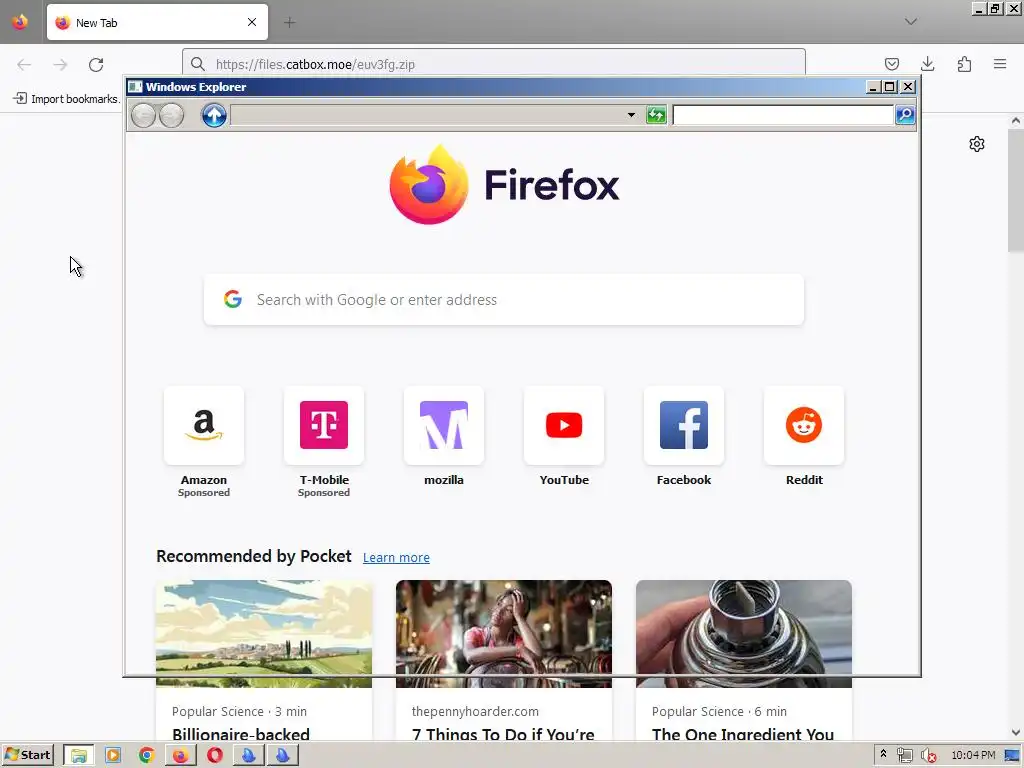Open the thepennyhoarder.com article thumbnail

(x=504, y=633)
